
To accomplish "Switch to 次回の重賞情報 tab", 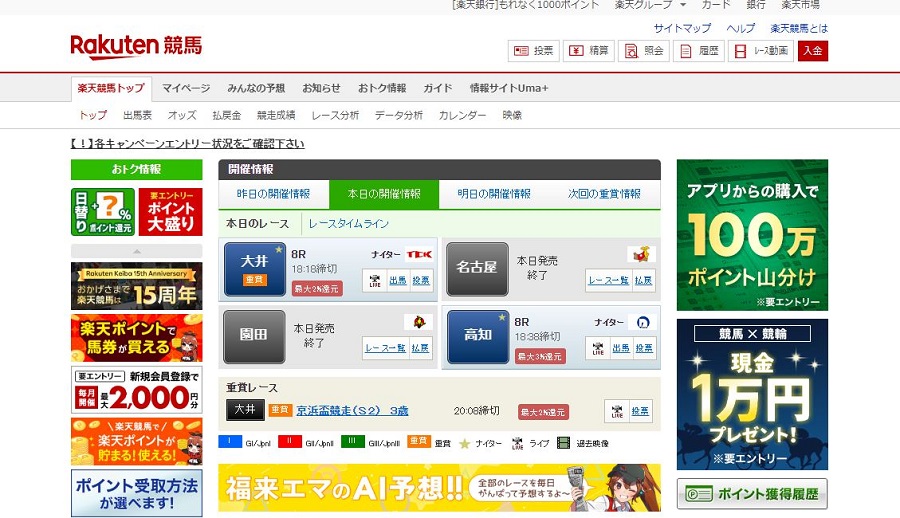I will (x=604, y=194).
